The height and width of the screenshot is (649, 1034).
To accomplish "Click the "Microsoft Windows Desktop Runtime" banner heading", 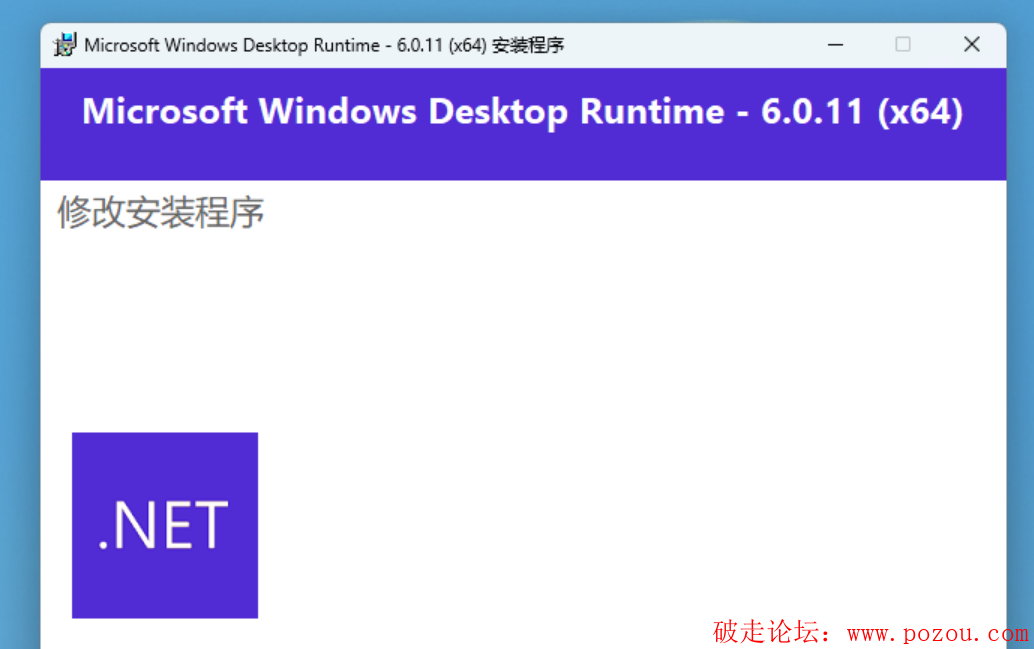I will pyautogui.click(x=402, y=111).
